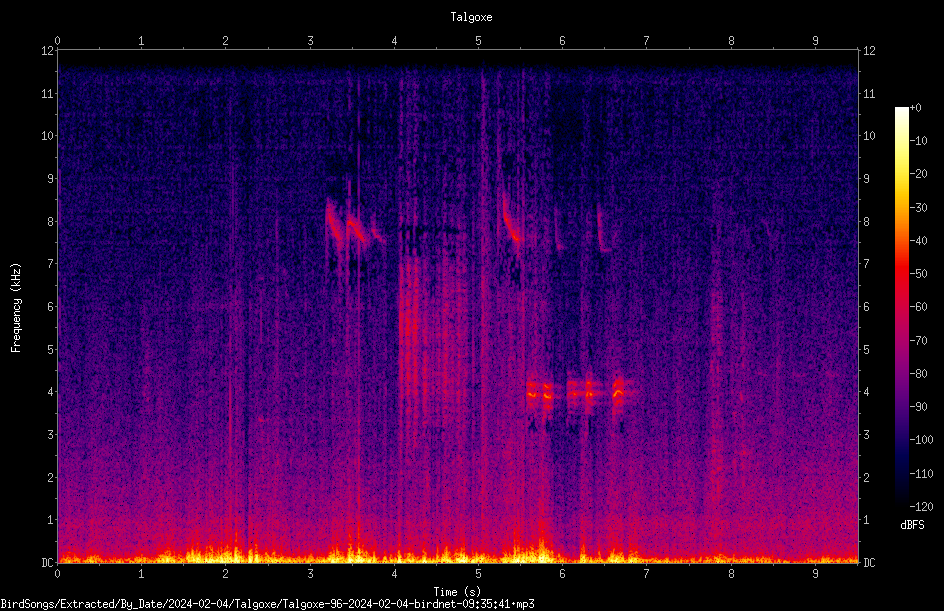Click the DC label on left axis
The height and width of the screenshot is (611, 944).
tap(47, 562)
